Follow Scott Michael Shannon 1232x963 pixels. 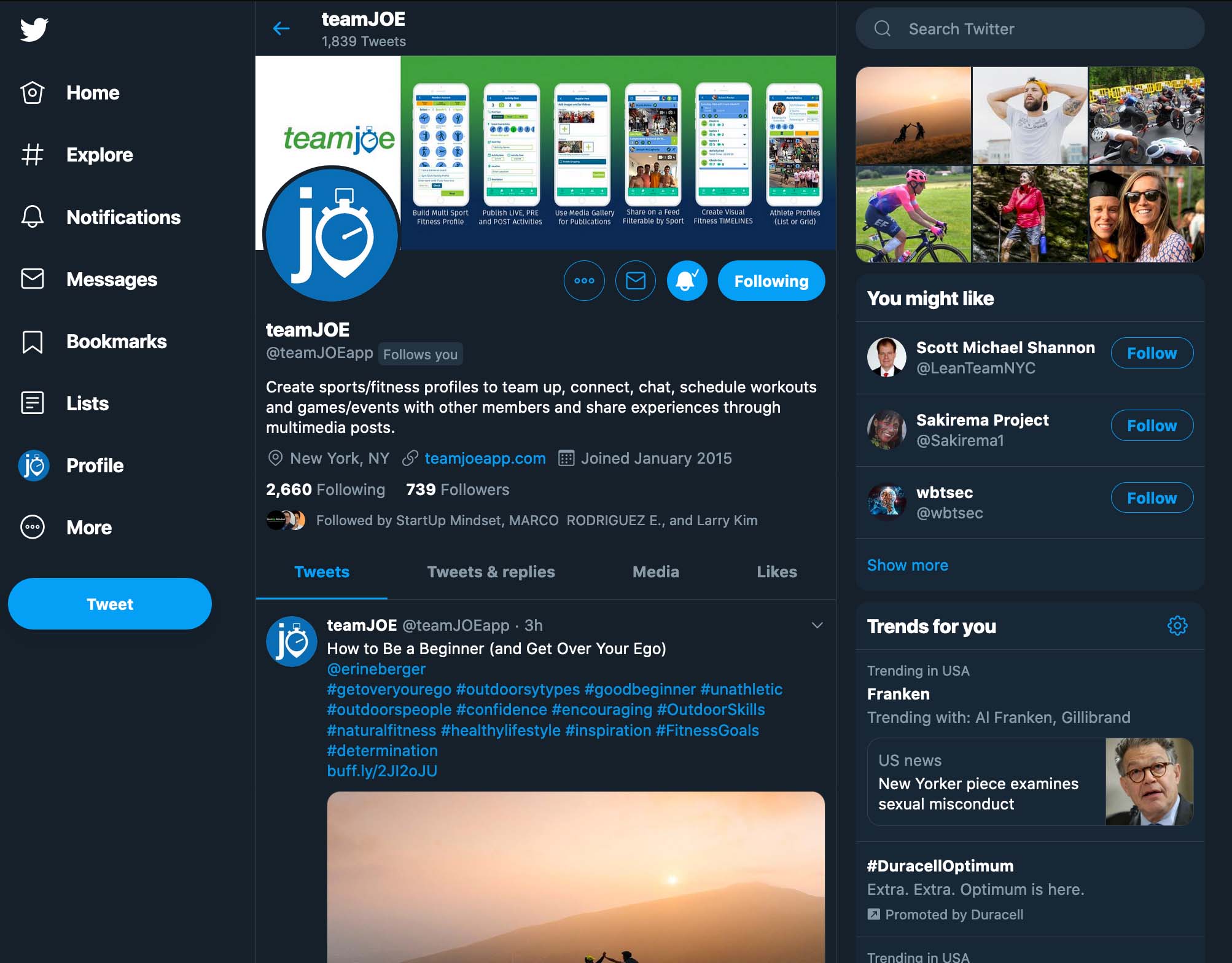[1152, 353]
